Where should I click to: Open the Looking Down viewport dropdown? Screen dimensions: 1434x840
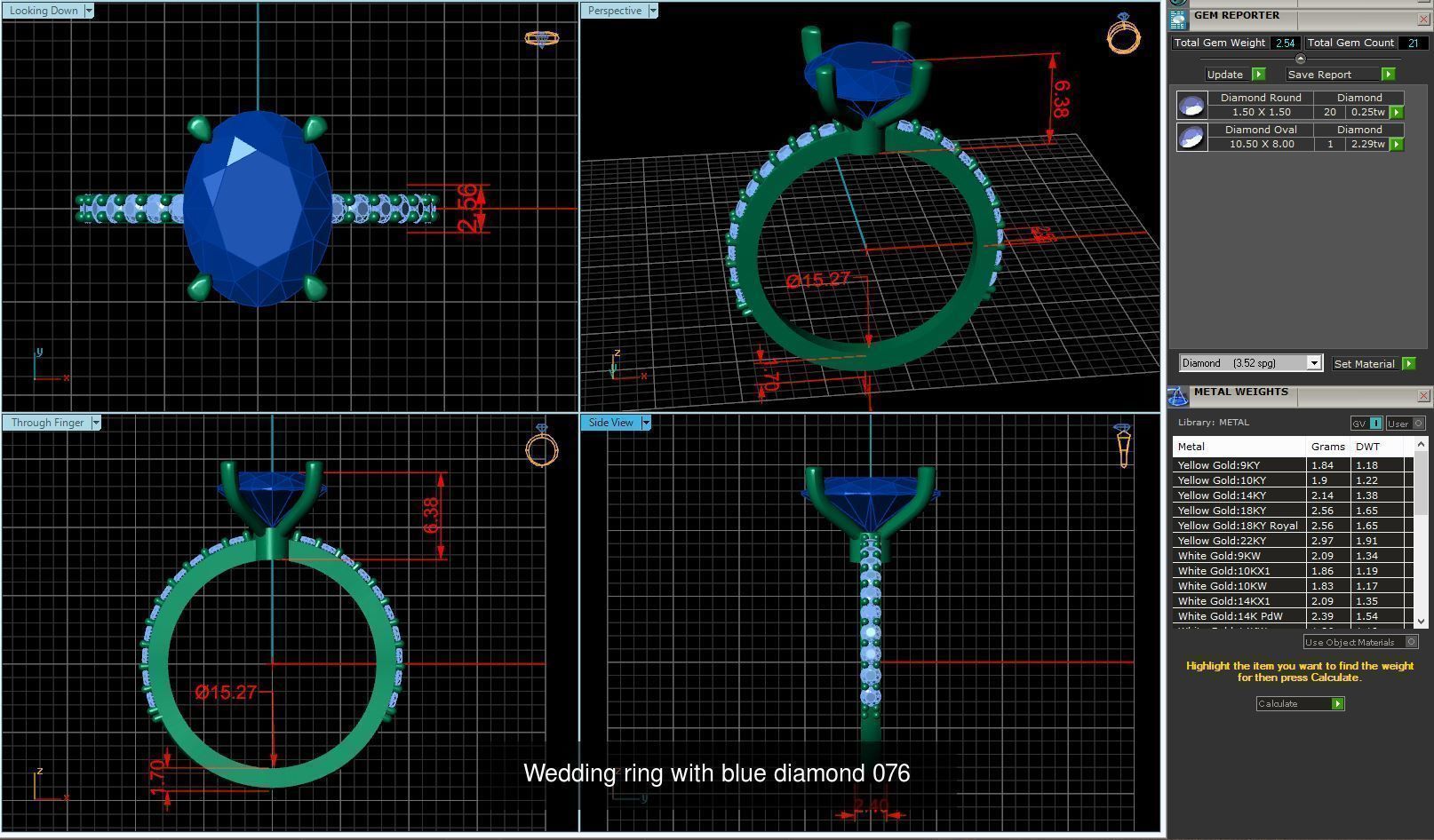[88, 11]
